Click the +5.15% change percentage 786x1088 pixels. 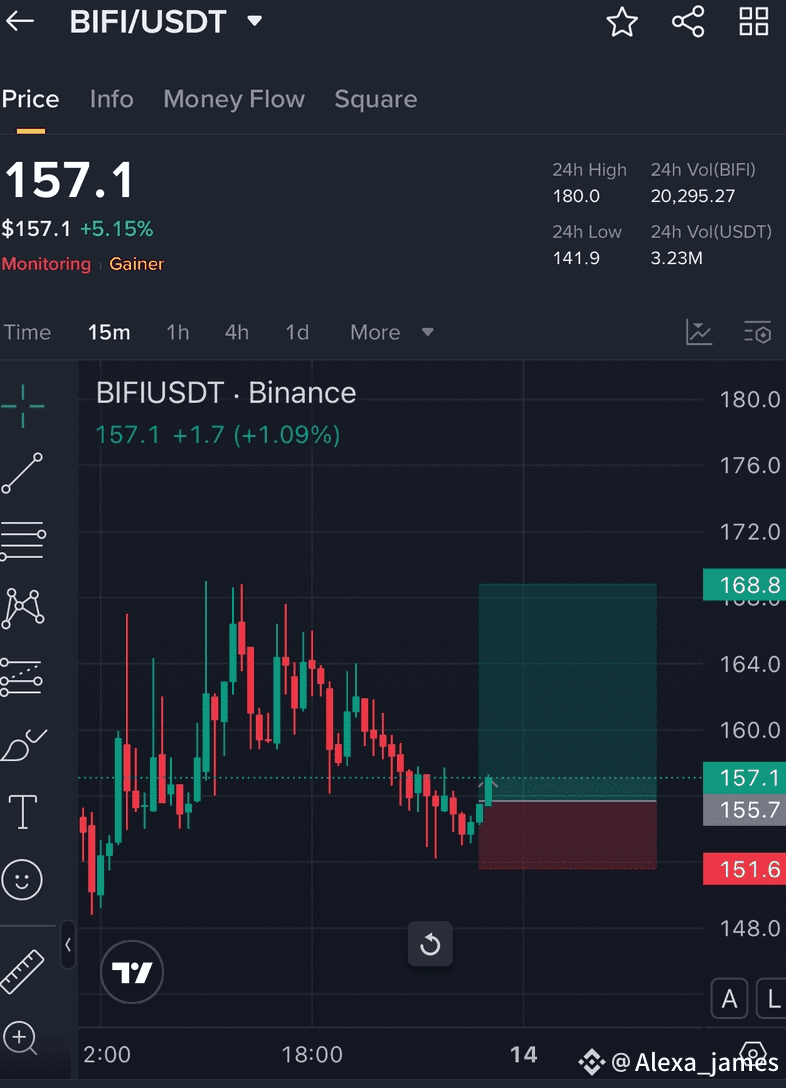(x=117, y=229)
